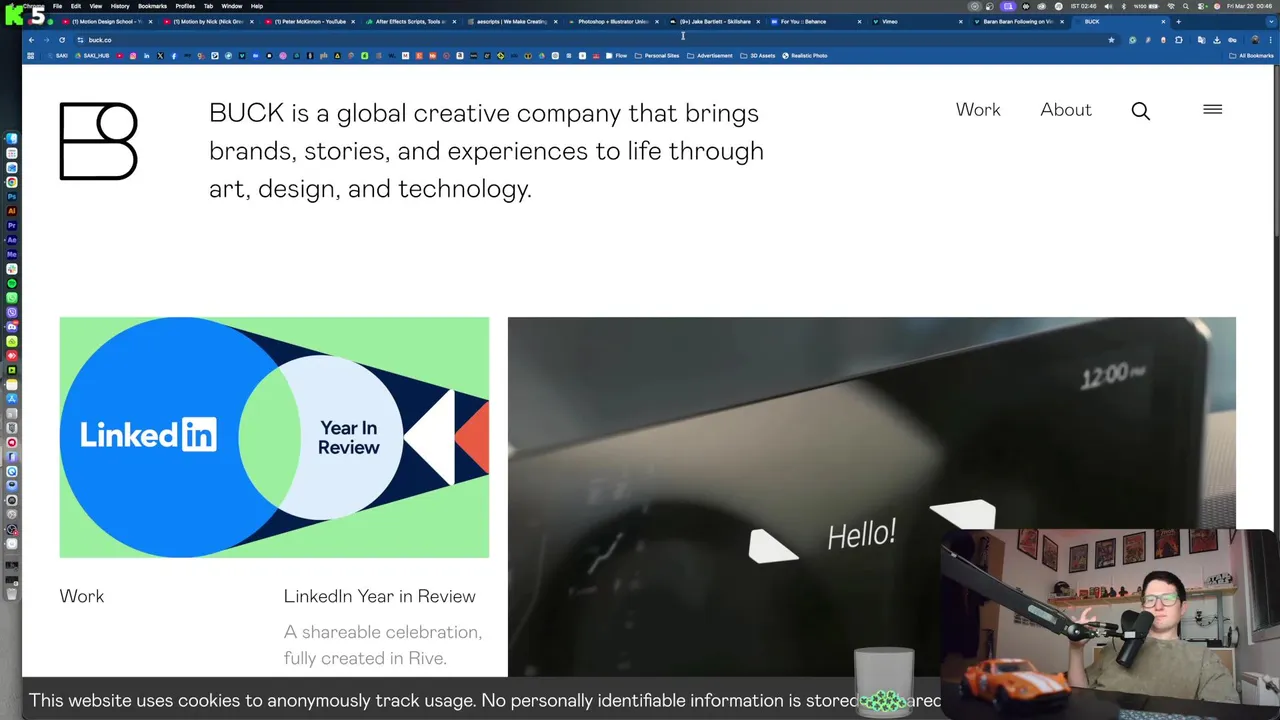Image resolution: width=1280 pixels, height=720 pixels.
Task: Go back one page in Chrome
Action: coord(31,40)
